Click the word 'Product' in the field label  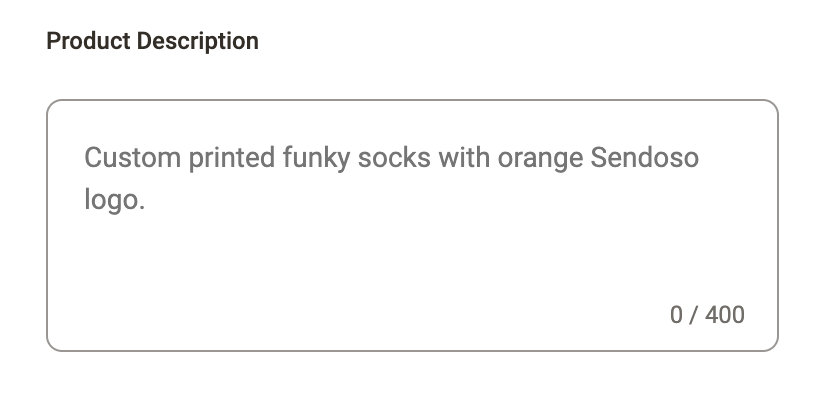pyautogui.click(x=88, y=41)
